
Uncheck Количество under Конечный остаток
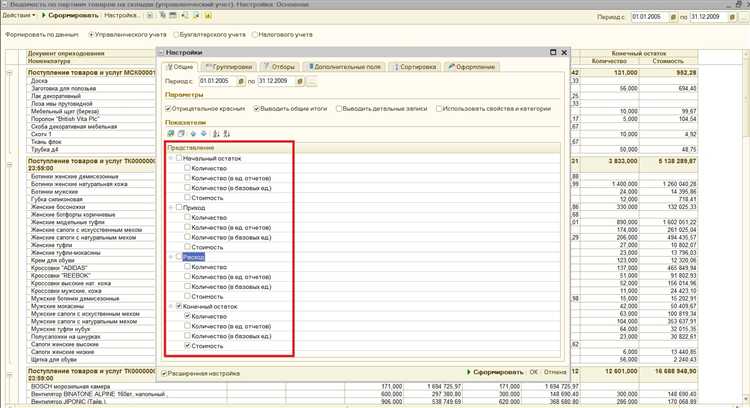188,316
